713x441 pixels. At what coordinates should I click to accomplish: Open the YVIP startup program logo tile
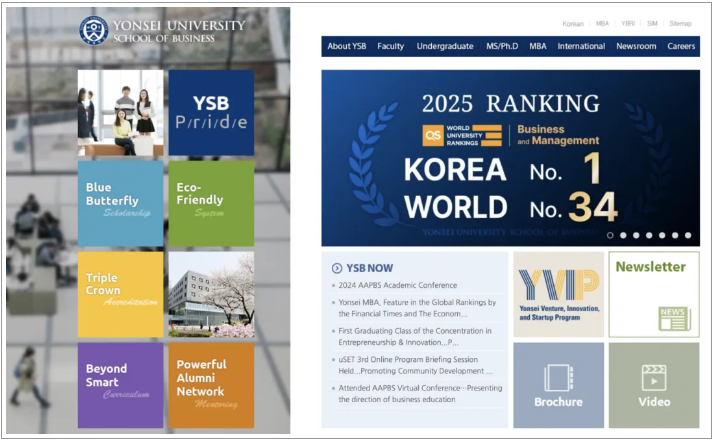click(x=558, y=294)
